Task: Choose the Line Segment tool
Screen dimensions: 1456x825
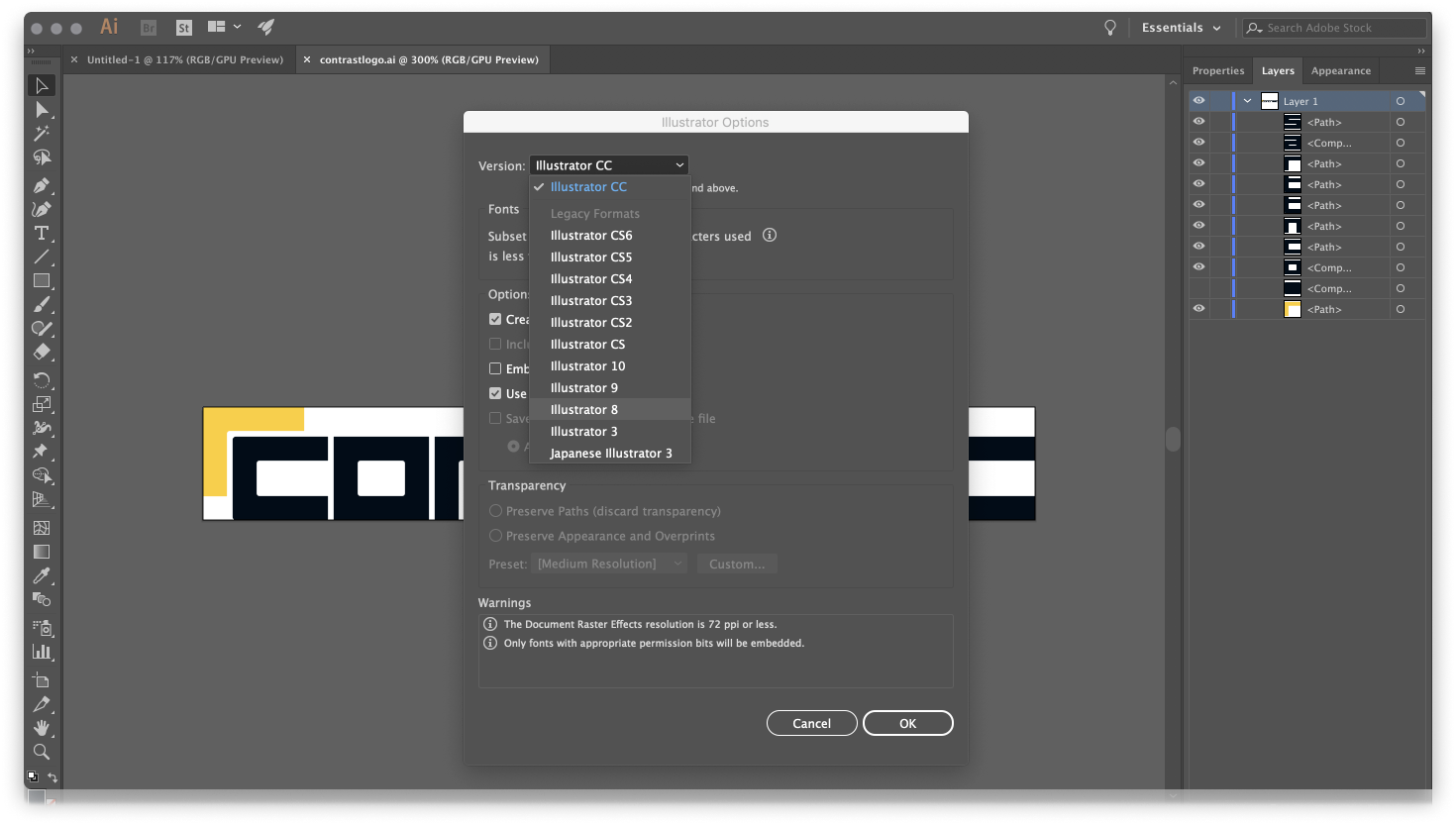Action: pyautogui.click(x=42, y=258)
